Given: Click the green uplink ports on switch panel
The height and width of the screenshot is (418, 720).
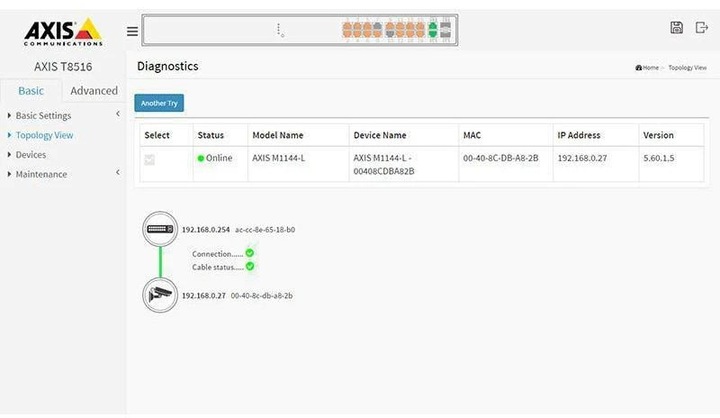Looking at the screenshot, I should 433,30.
